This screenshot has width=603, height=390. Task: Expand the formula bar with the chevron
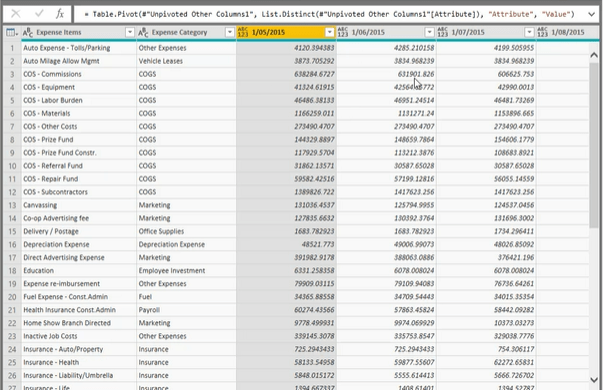[591, 15]
